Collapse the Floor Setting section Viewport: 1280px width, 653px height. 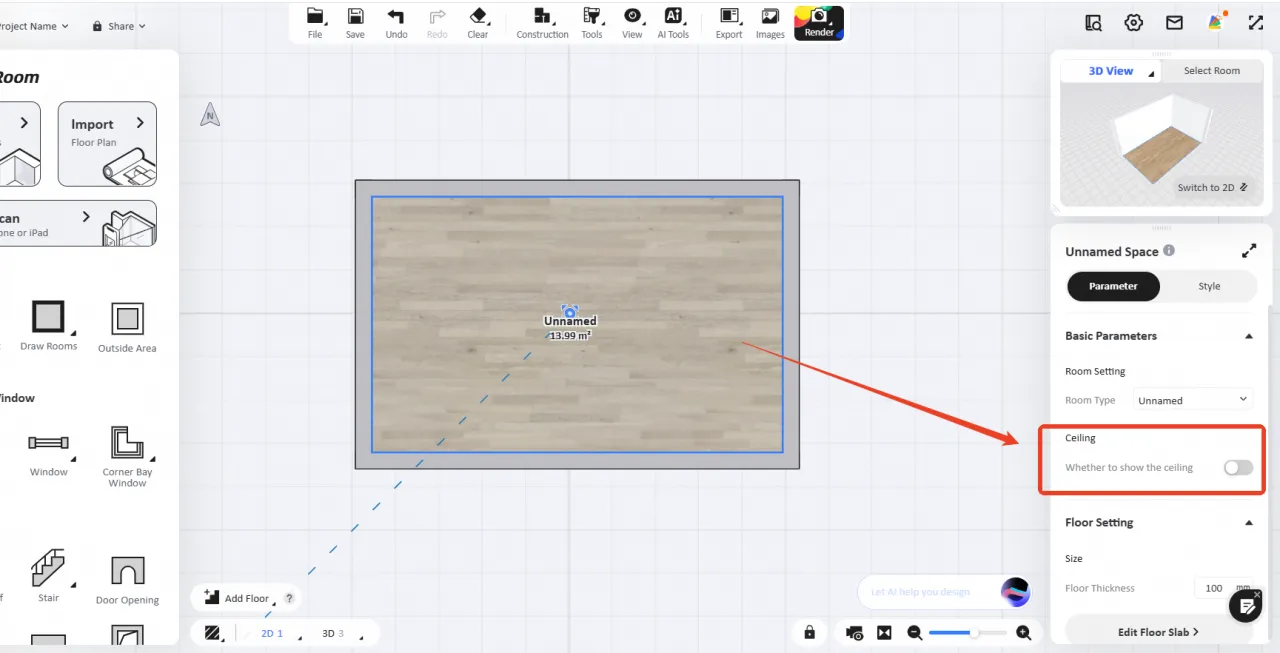[x=1248, y=523]
